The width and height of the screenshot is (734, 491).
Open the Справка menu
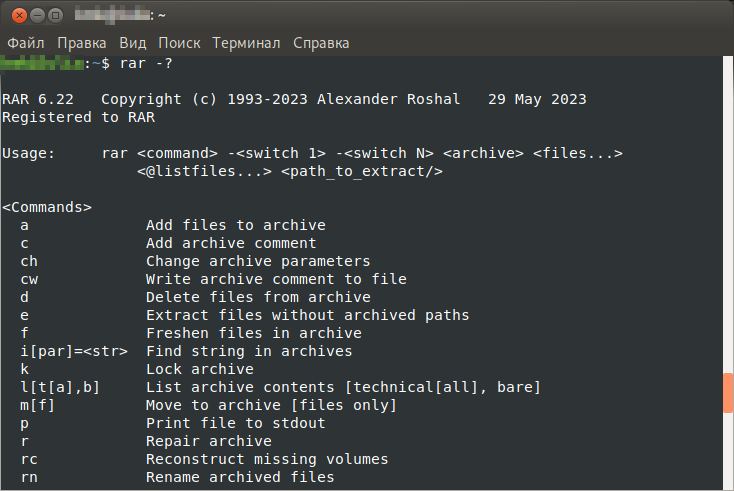(x=321, y=43)
